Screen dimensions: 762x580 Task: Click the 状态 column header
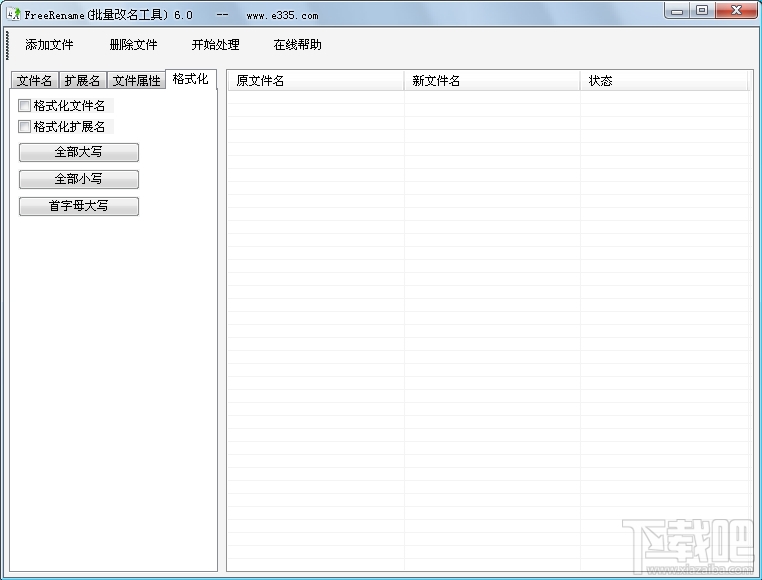click(x=664, y=81)
